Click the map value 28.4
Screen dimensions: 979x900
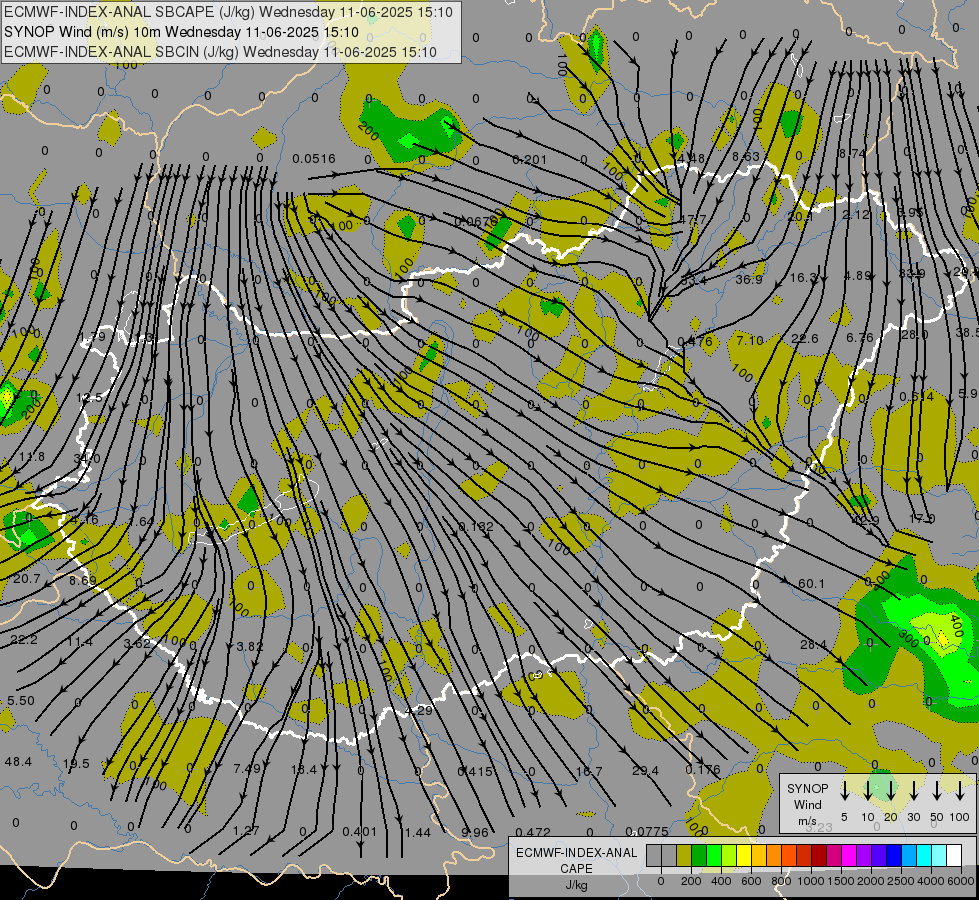(814, 644)
